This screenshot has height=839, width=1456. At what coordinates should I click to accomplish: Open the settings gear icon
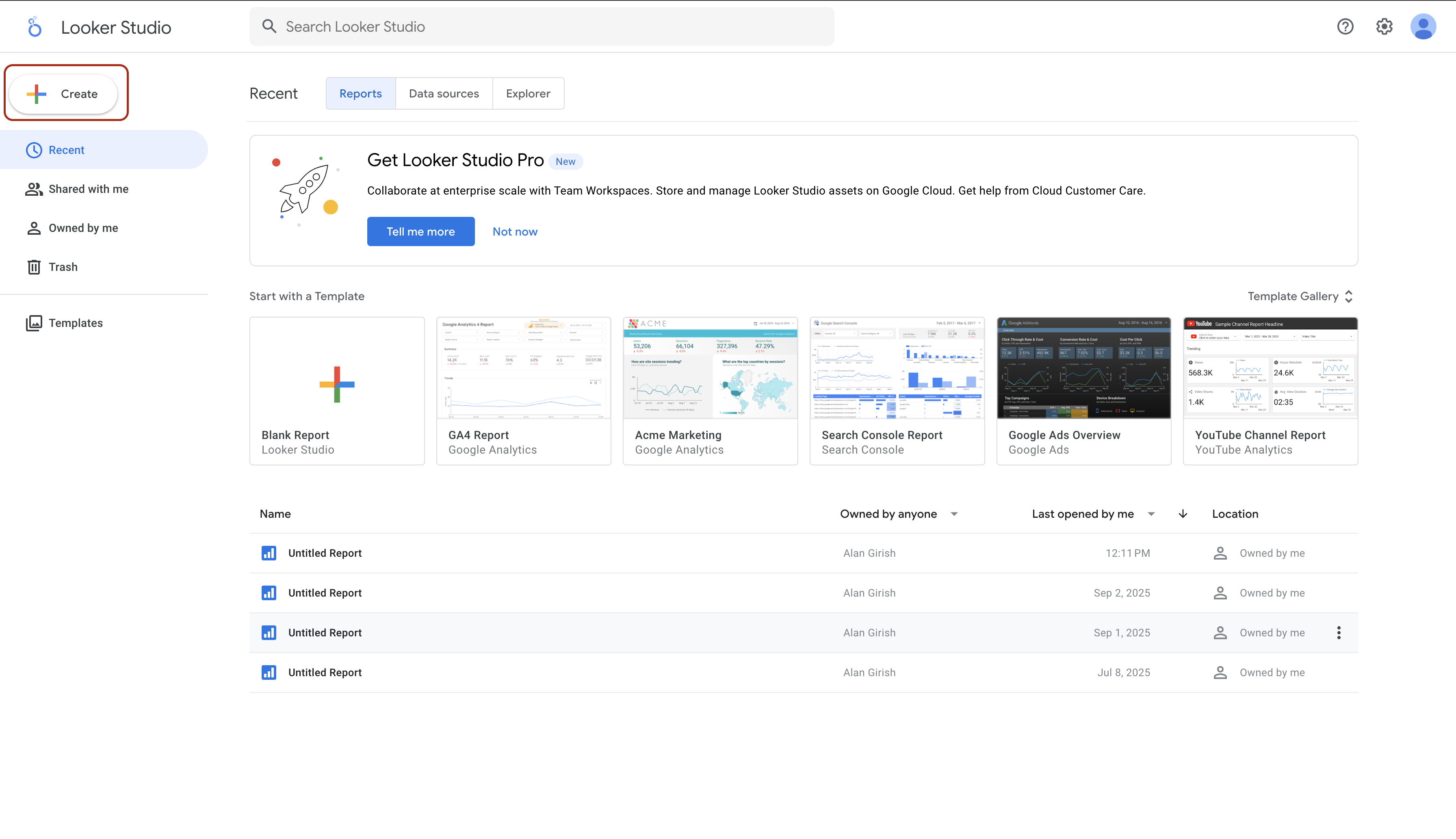(1384, 26)
